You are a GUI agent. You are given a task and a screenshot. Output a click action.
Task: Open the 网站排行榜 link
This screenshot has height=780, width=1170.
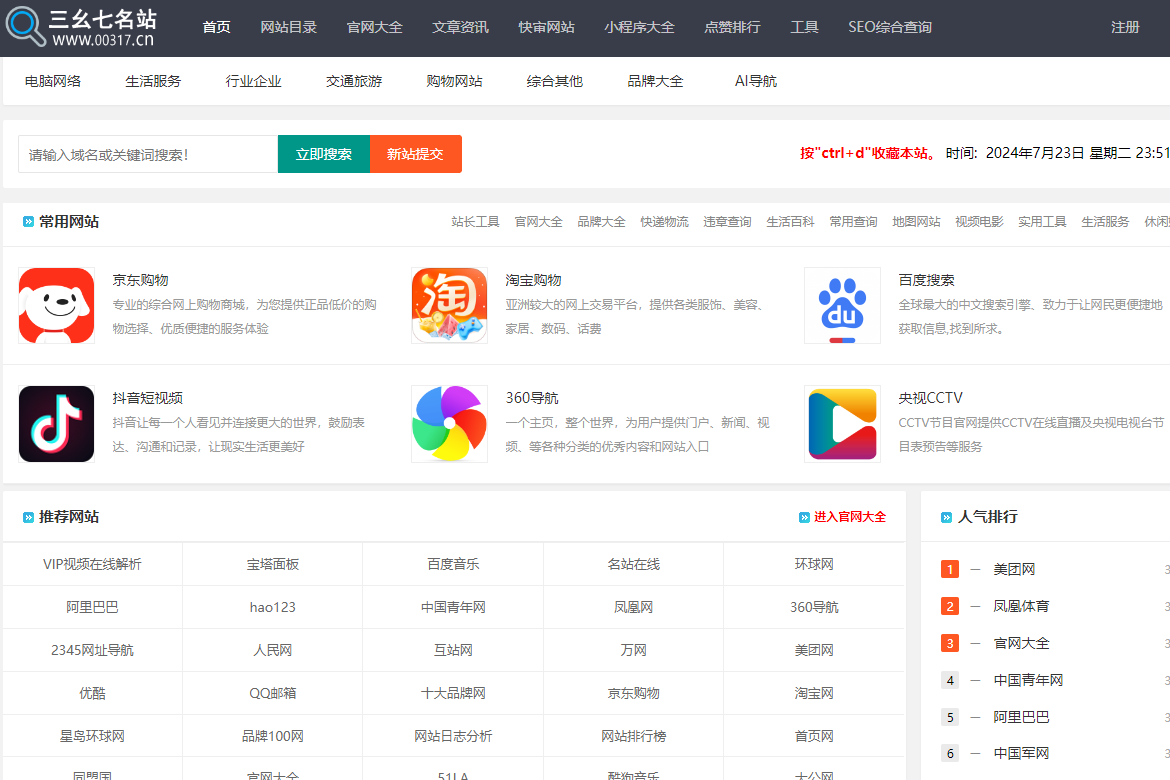tap(634, 737)
